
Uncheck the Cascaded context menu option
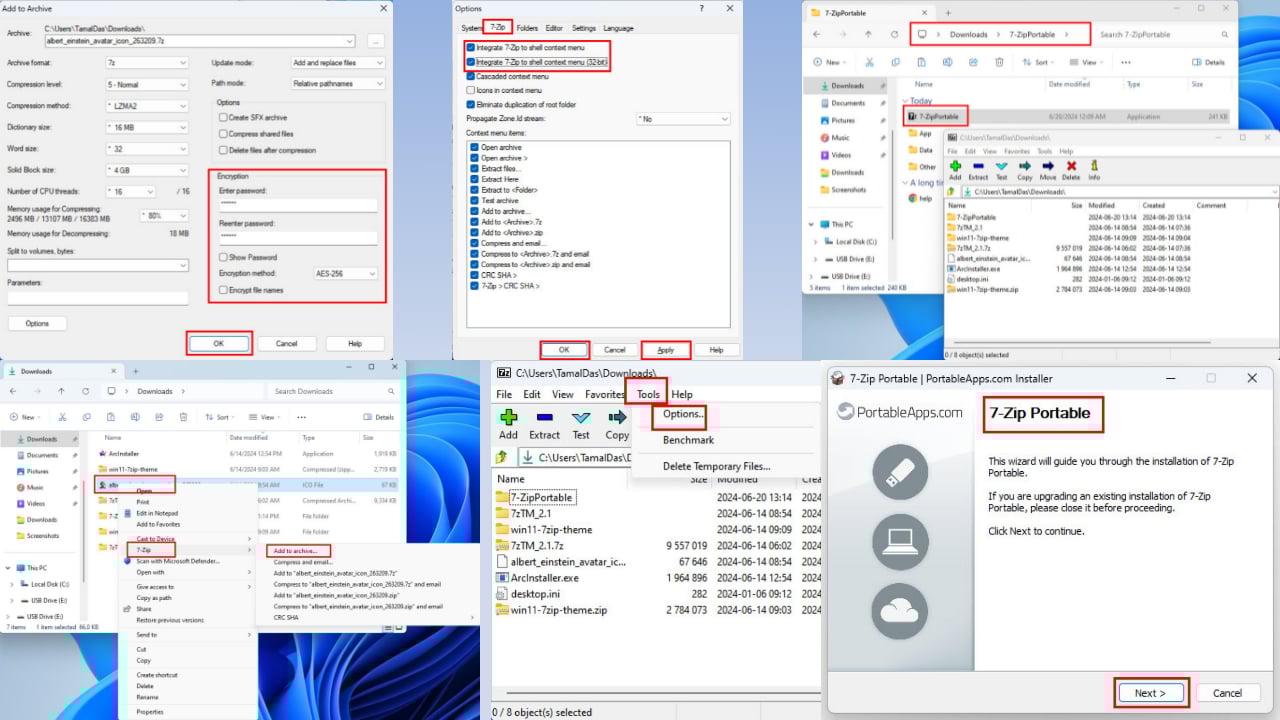[x=470, y=76]
